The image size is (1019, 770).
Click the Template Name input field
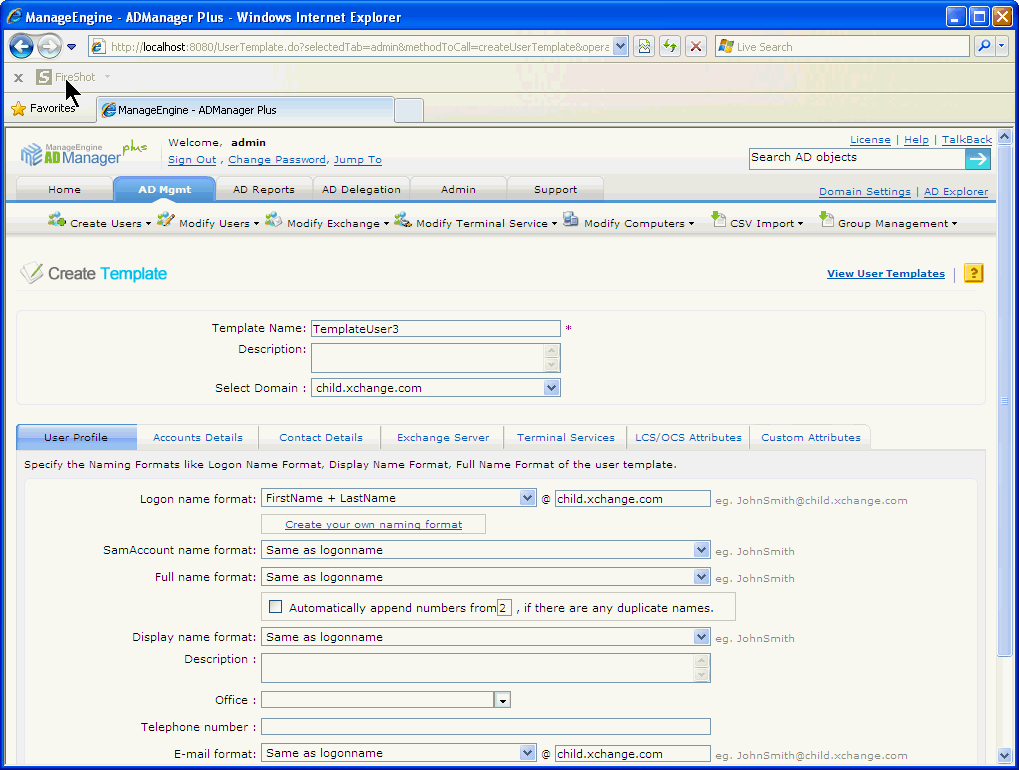tap(435, 328)
